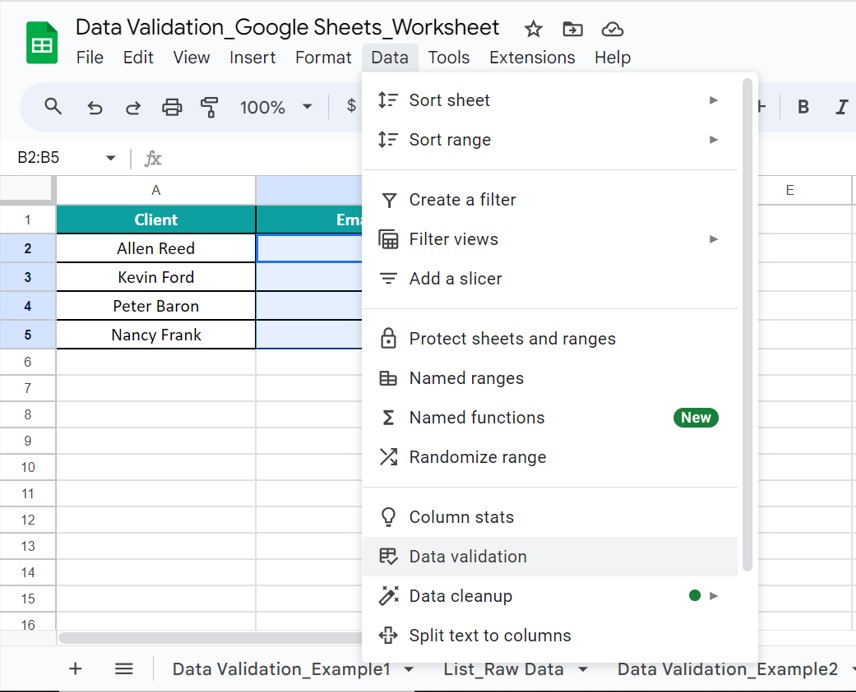
Task: Select row 10 header
Action: click(27, 467)
